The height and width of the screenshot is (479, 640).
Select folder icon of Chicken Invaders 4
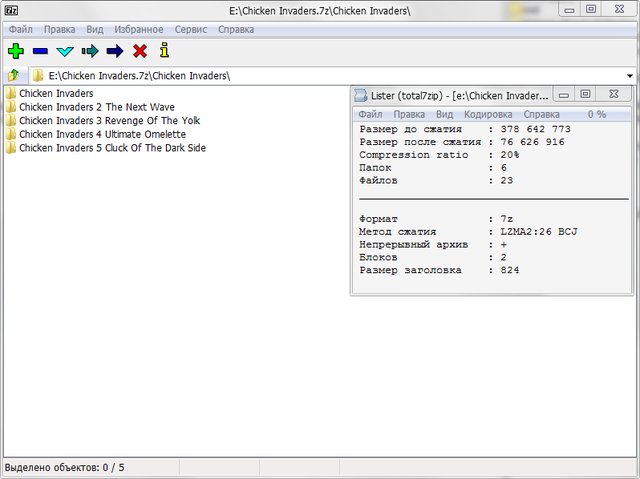point(11,134)
